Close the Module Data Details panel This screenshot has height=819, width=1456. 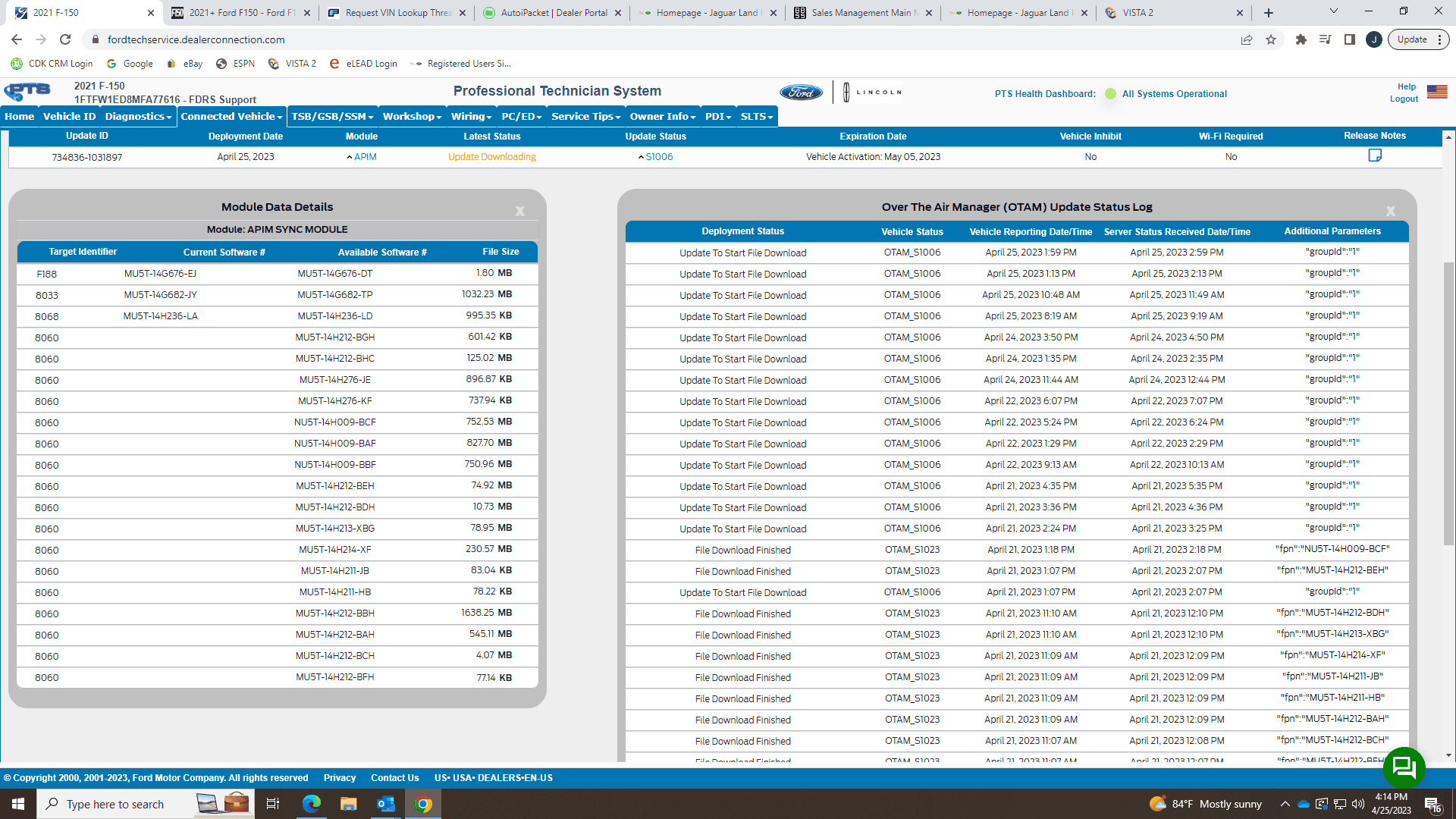pos(520,212)
